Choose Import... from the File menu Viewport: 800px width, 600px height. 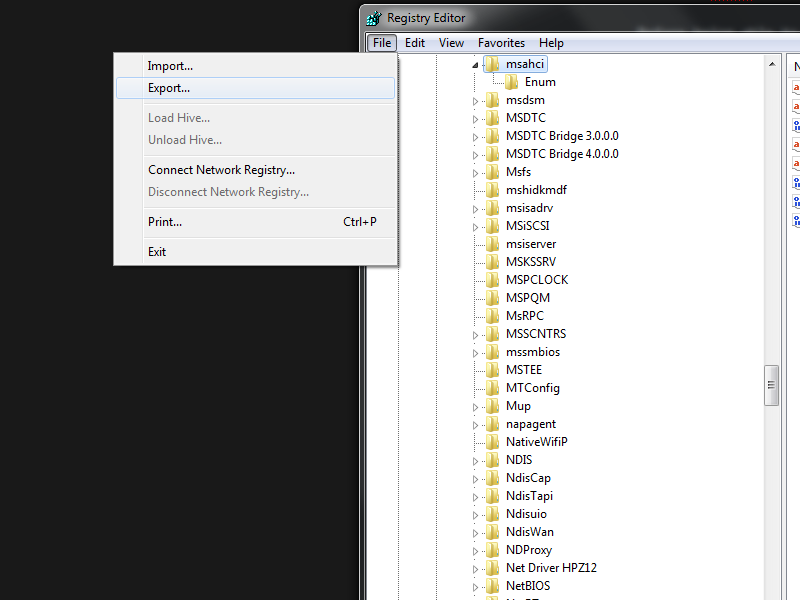tap(255, 66)
